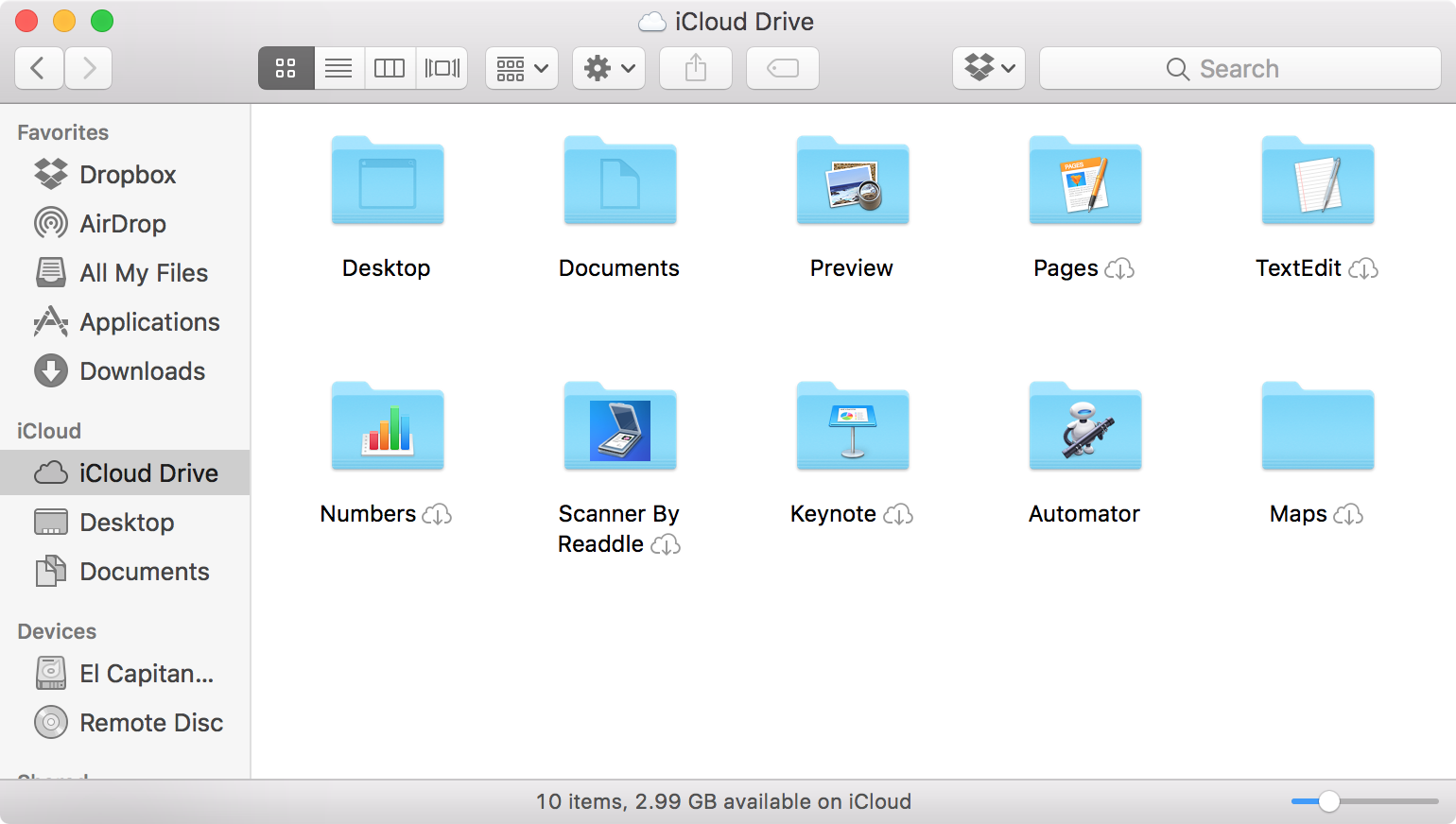Click the Desktop folder name label
This screenshot has height=824, width=1456.
pos(387,268)
